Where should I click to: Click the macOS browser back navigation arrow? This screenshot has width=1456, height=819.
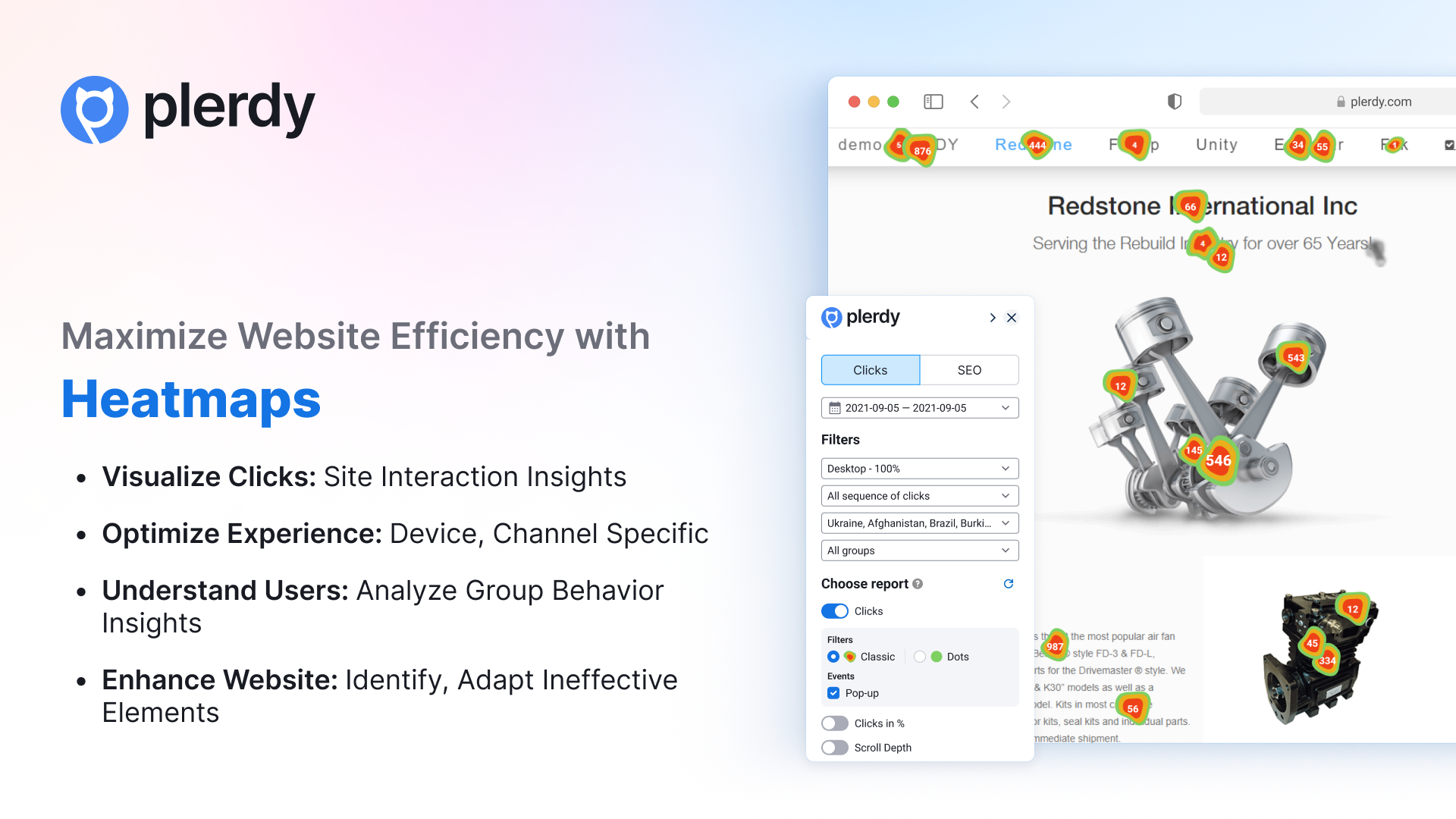coord(977,100)
